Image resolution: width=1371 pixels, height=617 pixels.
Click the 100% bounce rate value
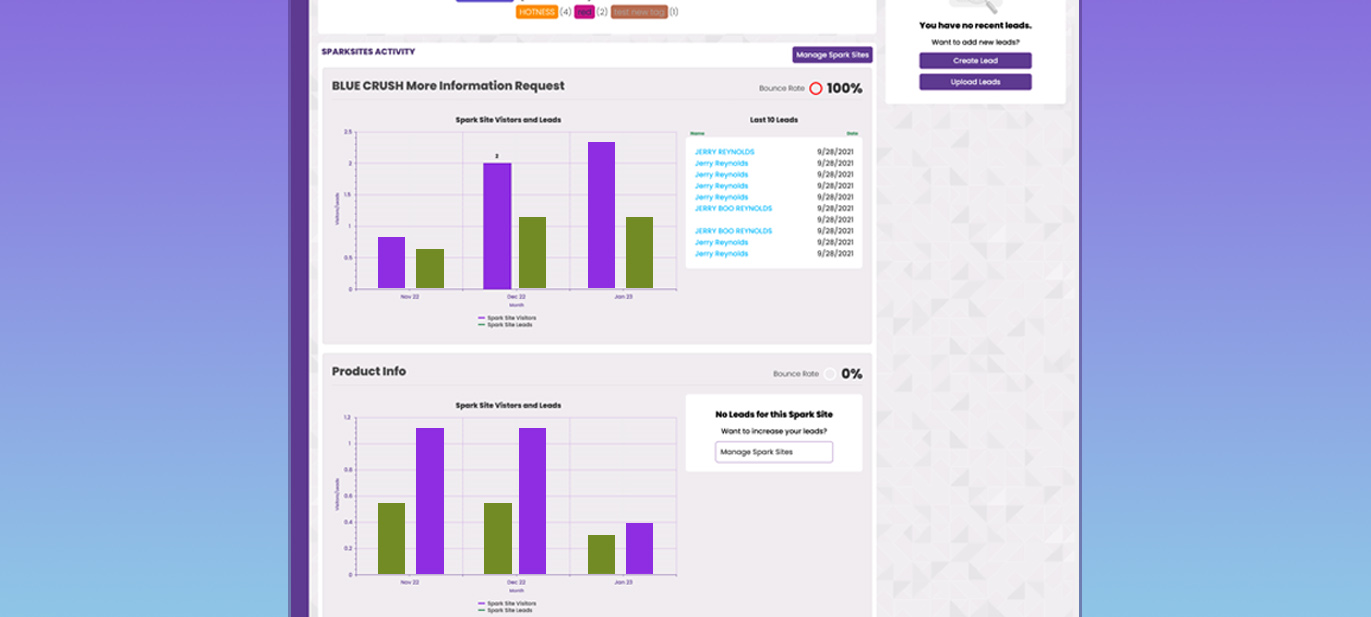pos(844,88)
